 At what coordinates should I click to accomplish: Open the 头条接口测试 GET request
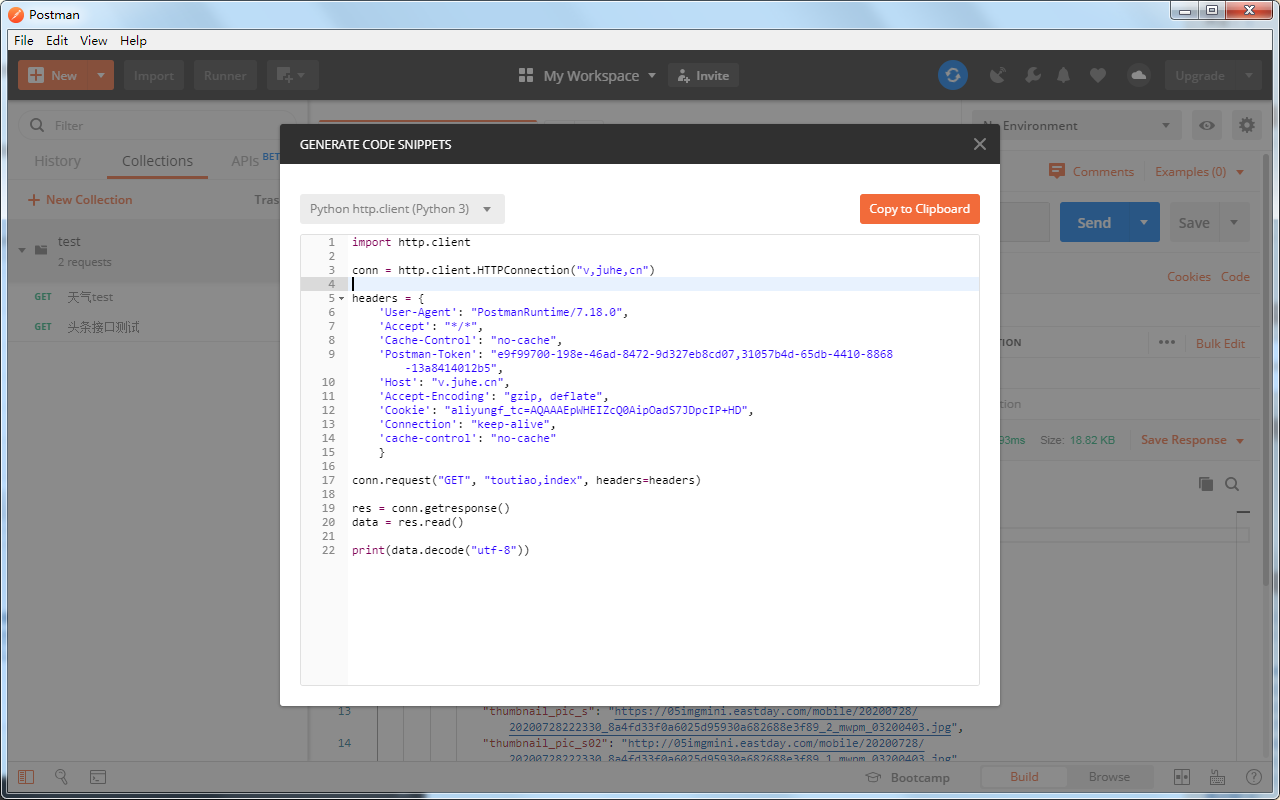(103, 327)
